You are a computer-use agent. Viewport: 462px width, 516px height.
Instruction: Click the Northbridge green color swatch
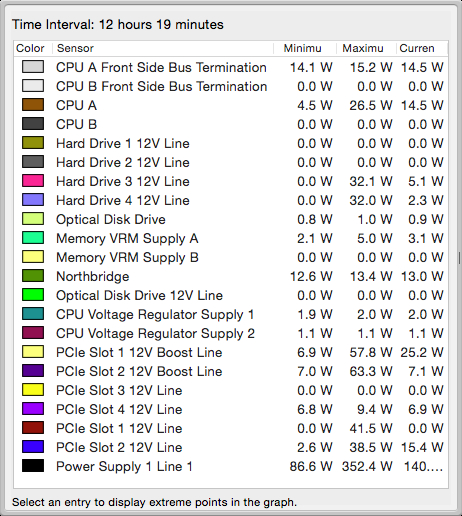click(x=33, y=276)
